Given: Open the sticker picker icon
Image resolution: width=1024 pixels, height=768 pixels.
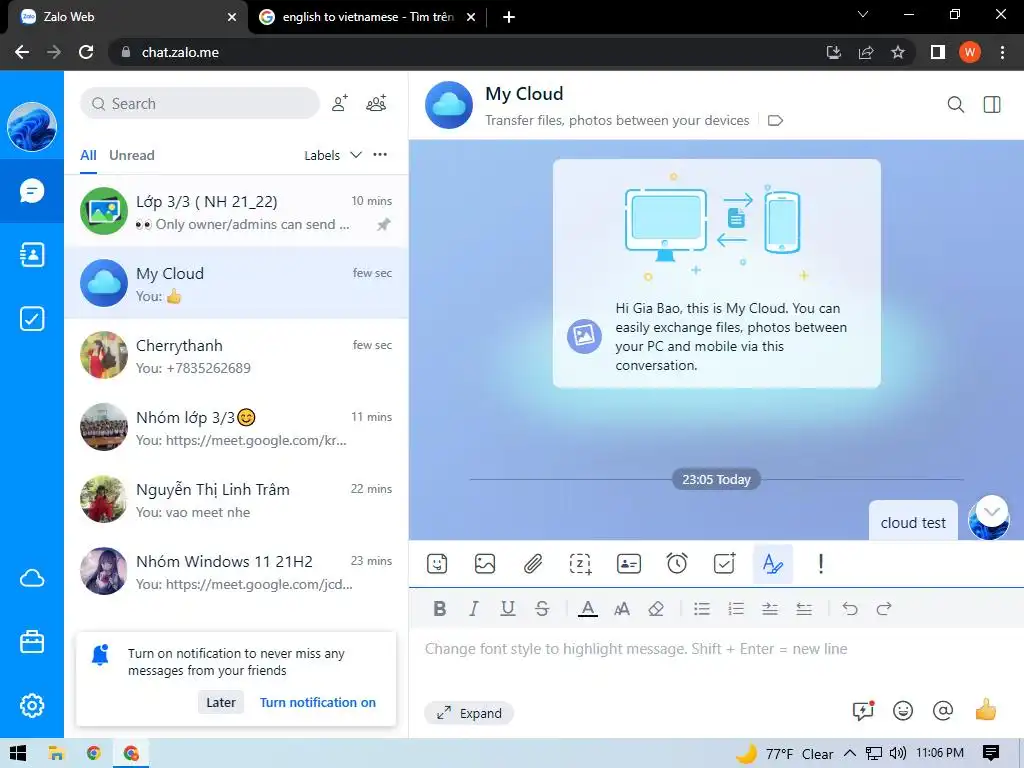Looking at the screenshot, I should 437,564.
